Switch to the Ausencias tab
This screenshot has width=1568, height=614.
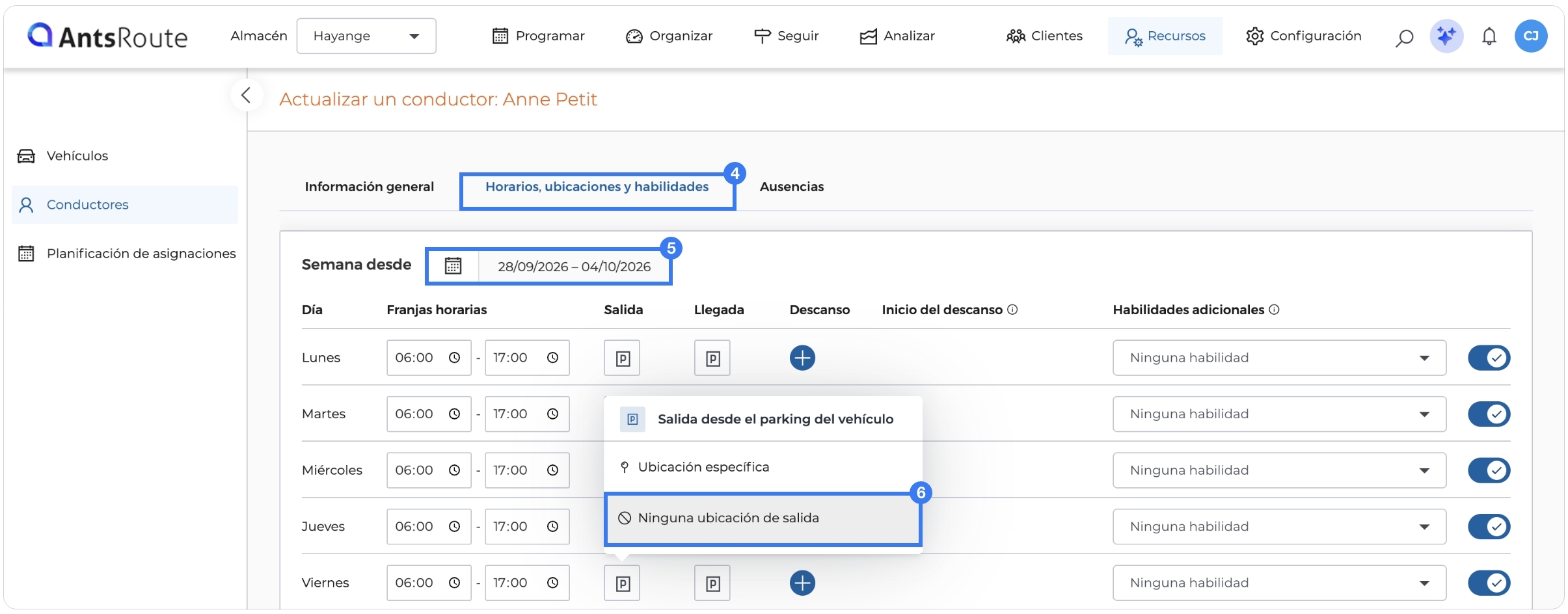click(x=791, y=187)
